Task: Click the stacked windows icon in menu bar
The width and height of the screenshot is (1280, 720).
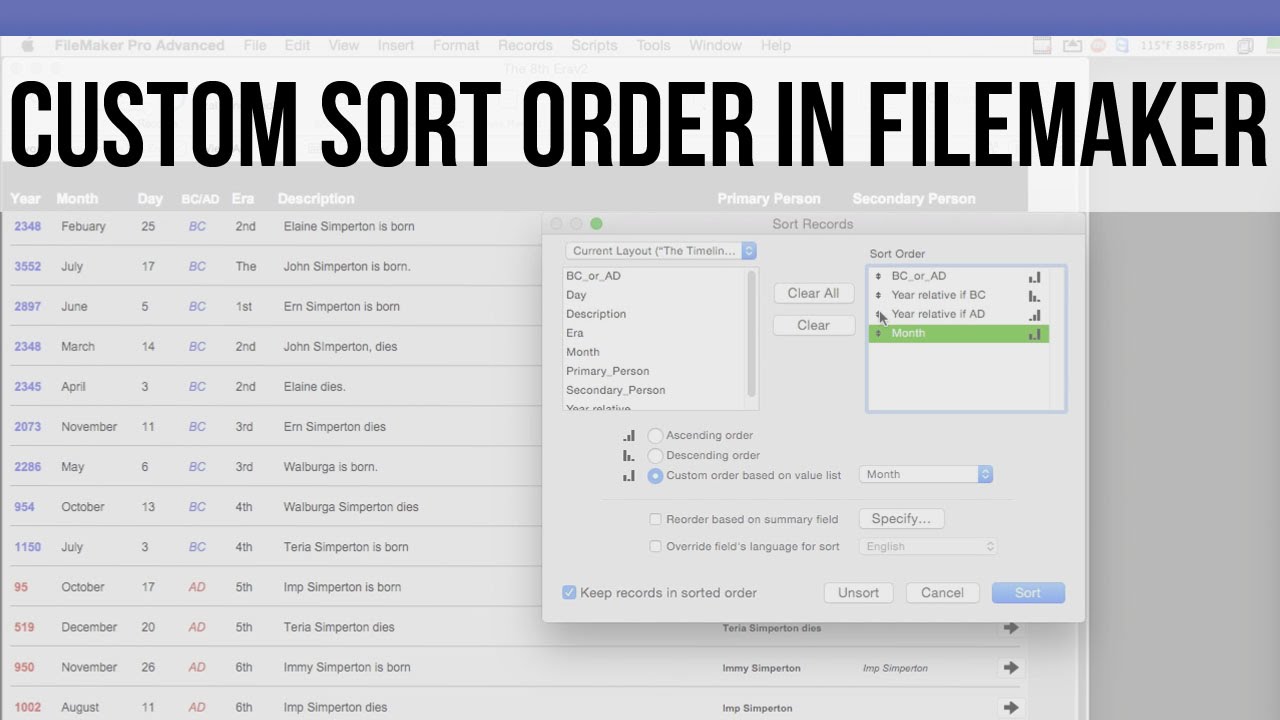Action: pyautogui.click(x=1246, y=46)
